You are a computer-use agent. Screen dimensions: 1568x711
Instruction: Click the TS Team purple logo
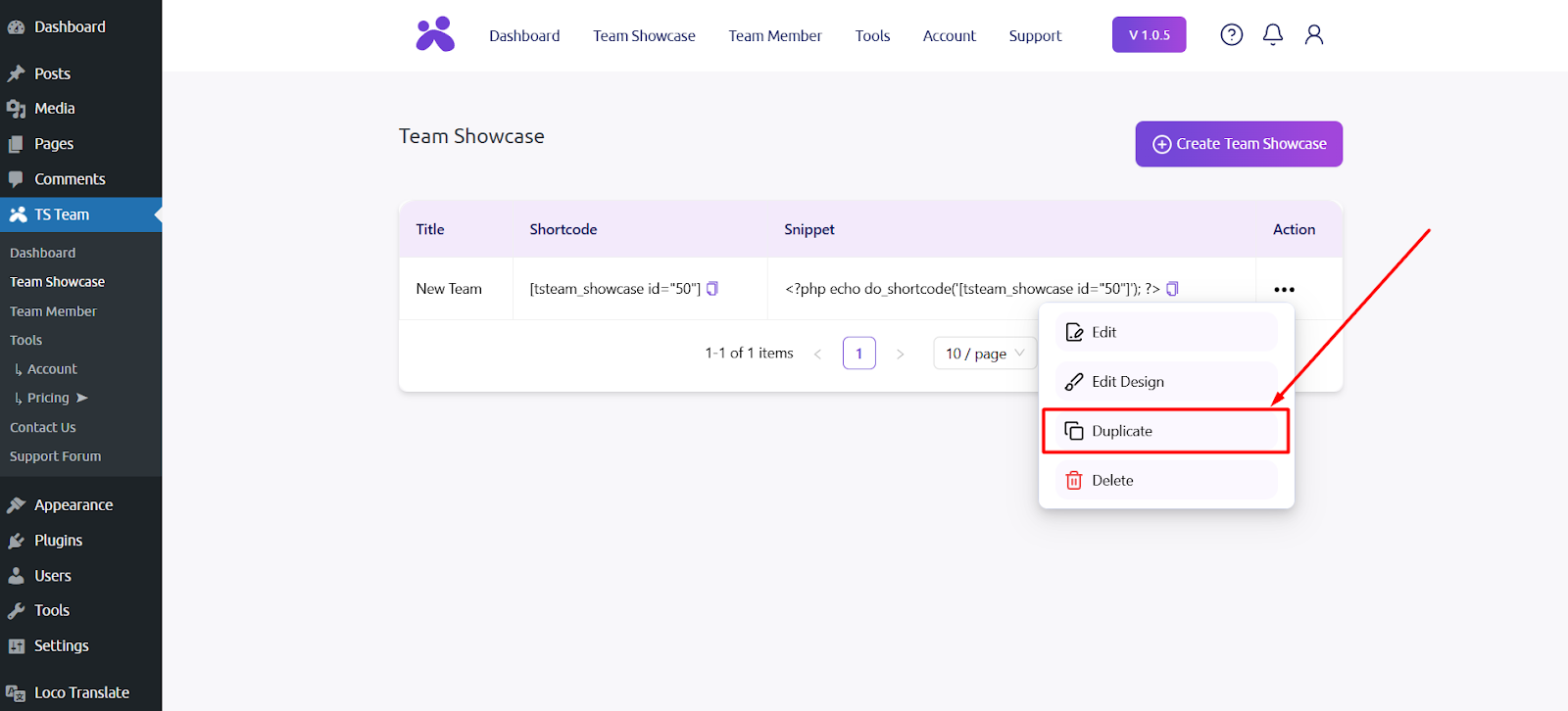435,34
